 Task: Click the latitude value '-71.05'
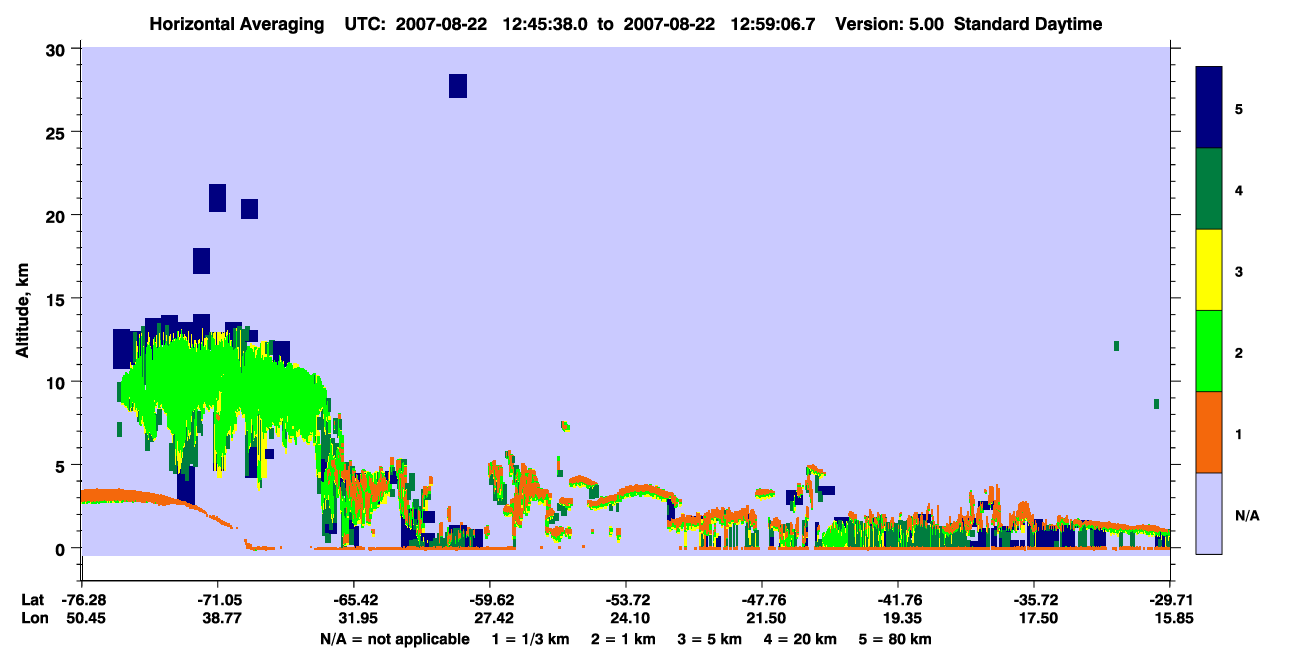point(217,600)
